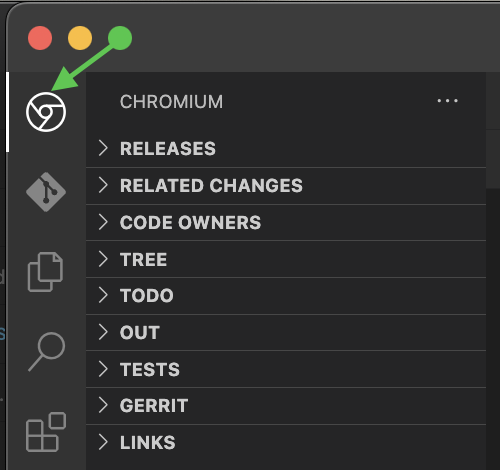Click the yellow minimize window button
The height and width of the screenshot is (470, 500).
tap(80, 38)
